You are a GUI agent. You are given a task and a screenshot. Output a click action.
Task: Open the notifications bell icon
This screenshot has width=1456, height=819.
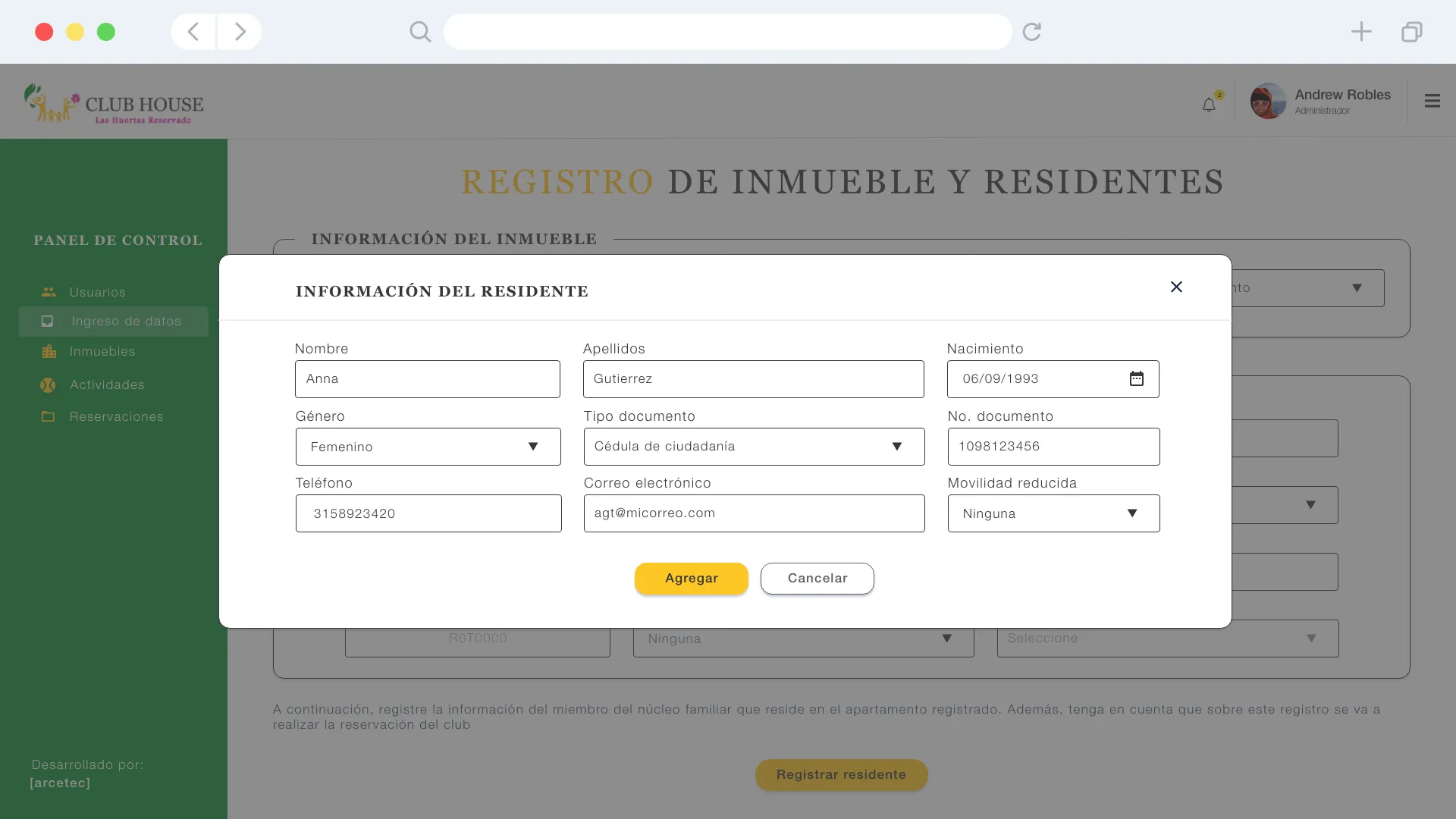click(1209, 105)
